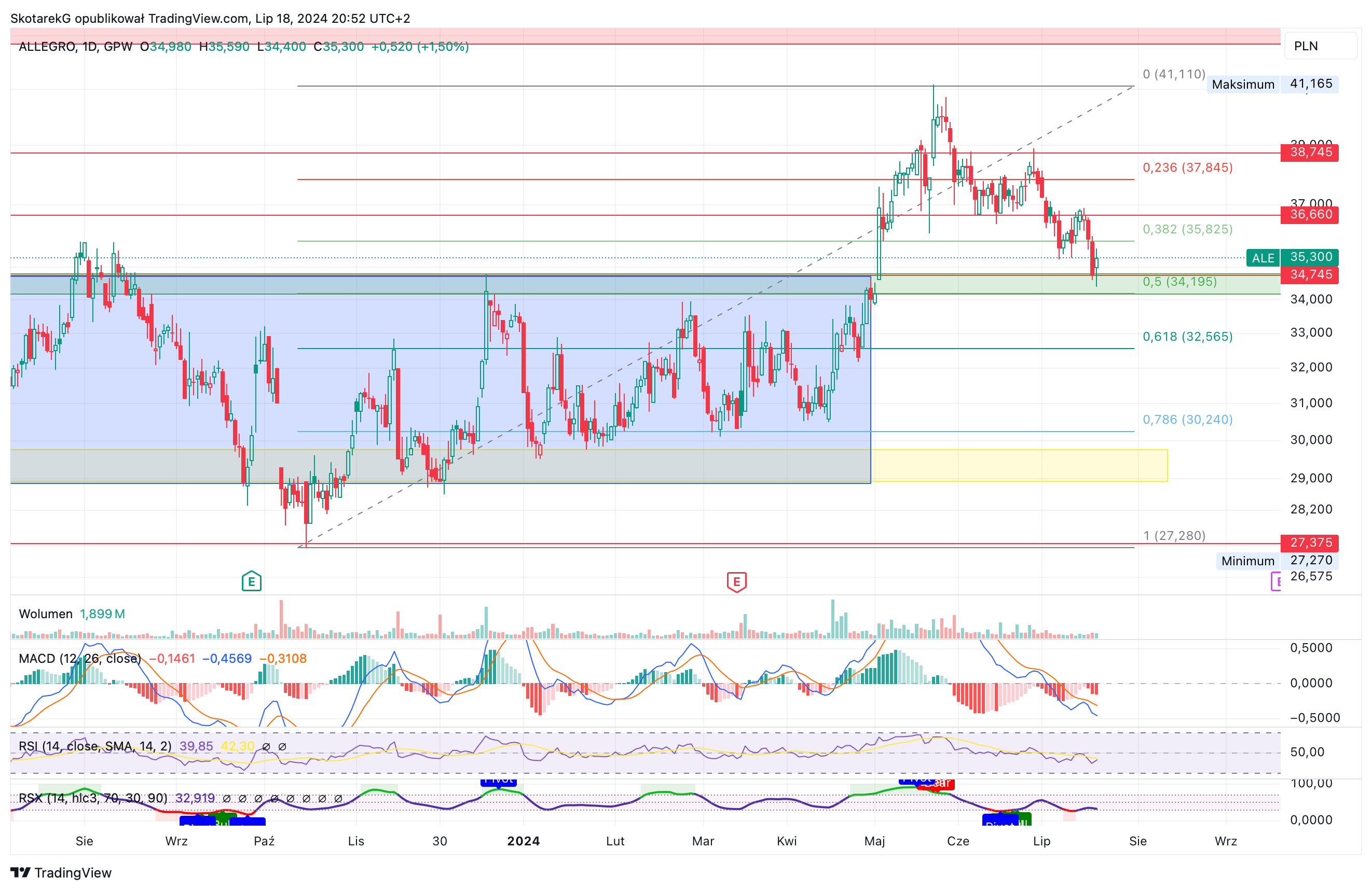Image resolution: width=1372 pixels, height=891 pixels.
Task: Click the MACD (12, 26, close) legend
Action: tap(79, 658)
